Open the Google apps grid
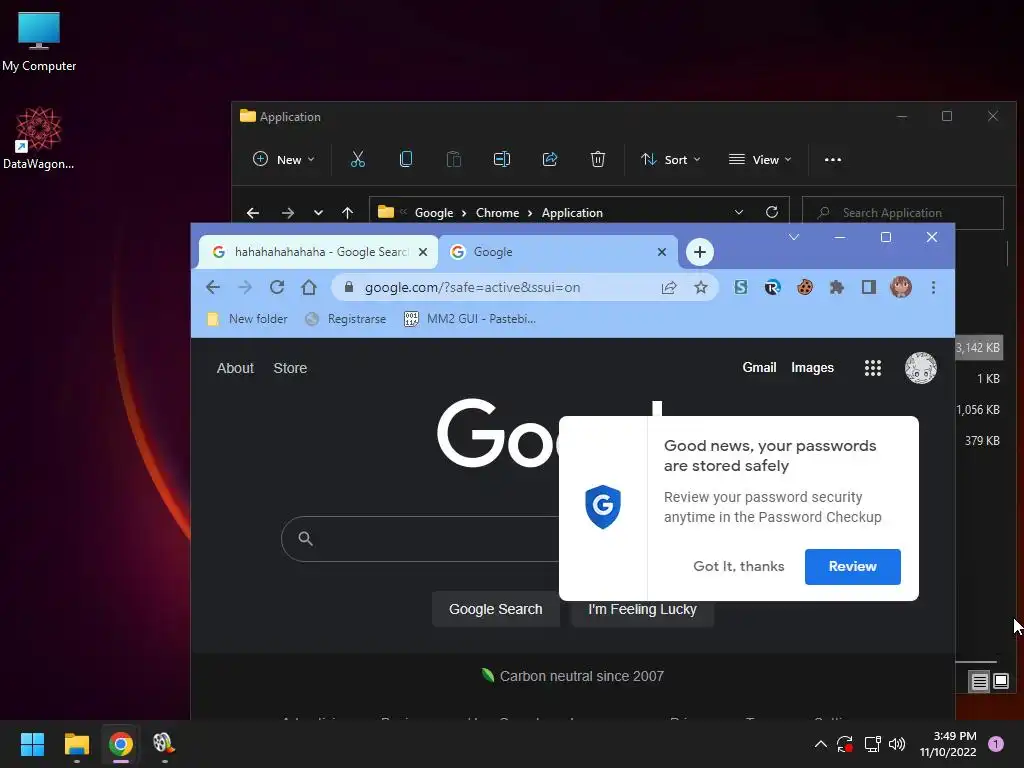The width and height of the screenshot is (1024, 768). click(873, 368)
